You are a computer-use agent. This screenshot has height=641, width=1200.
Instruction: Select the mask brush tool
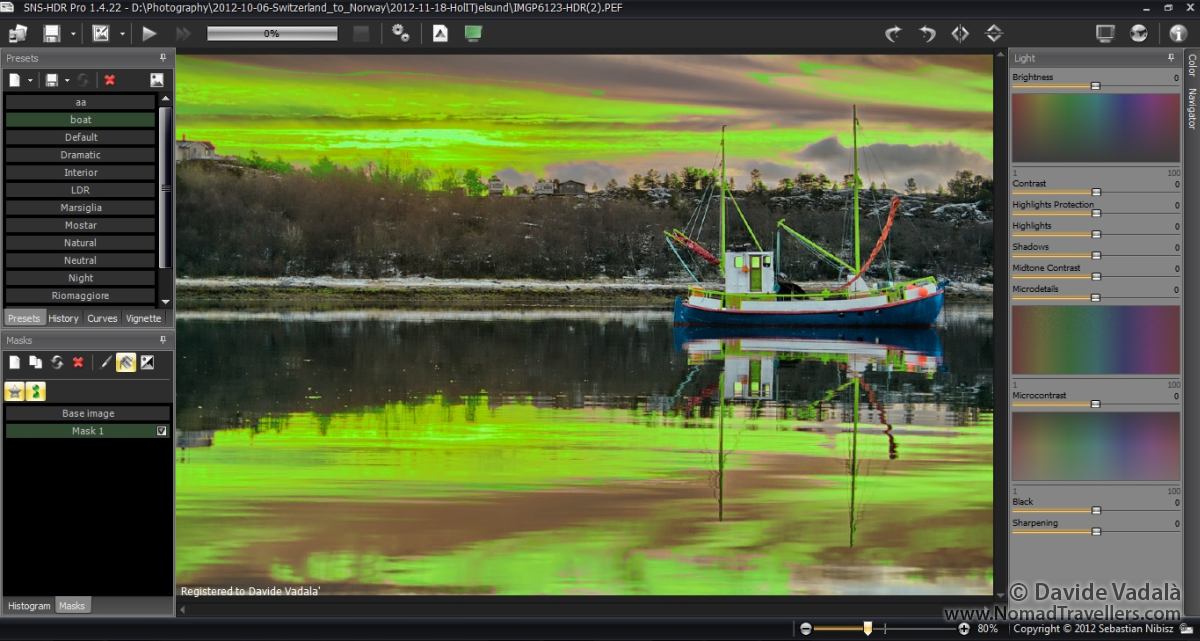click(x=106, y=362)
